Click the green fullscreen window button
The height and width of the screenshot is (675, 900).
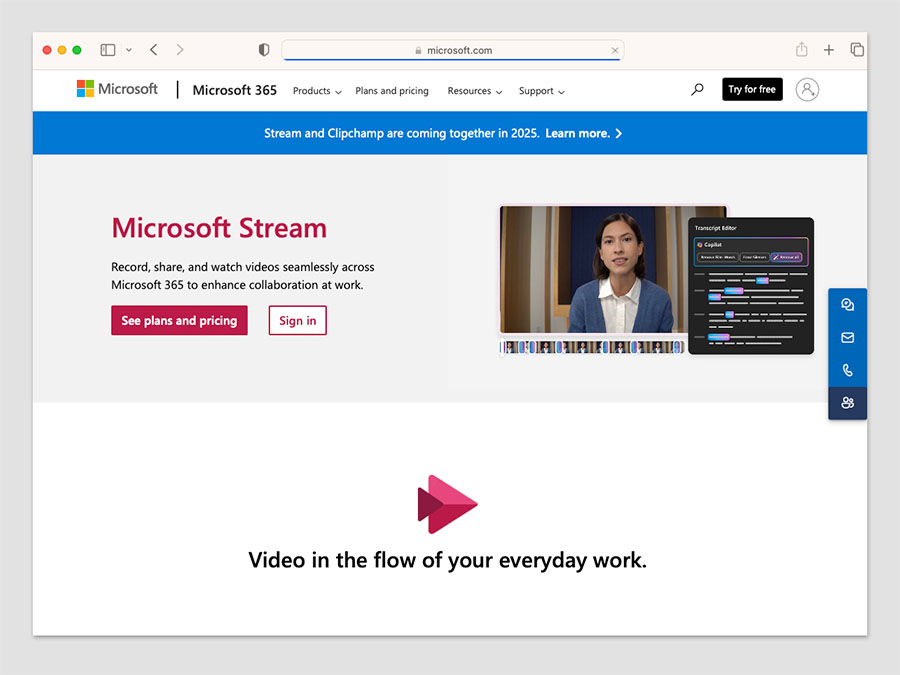pos(77,50)
